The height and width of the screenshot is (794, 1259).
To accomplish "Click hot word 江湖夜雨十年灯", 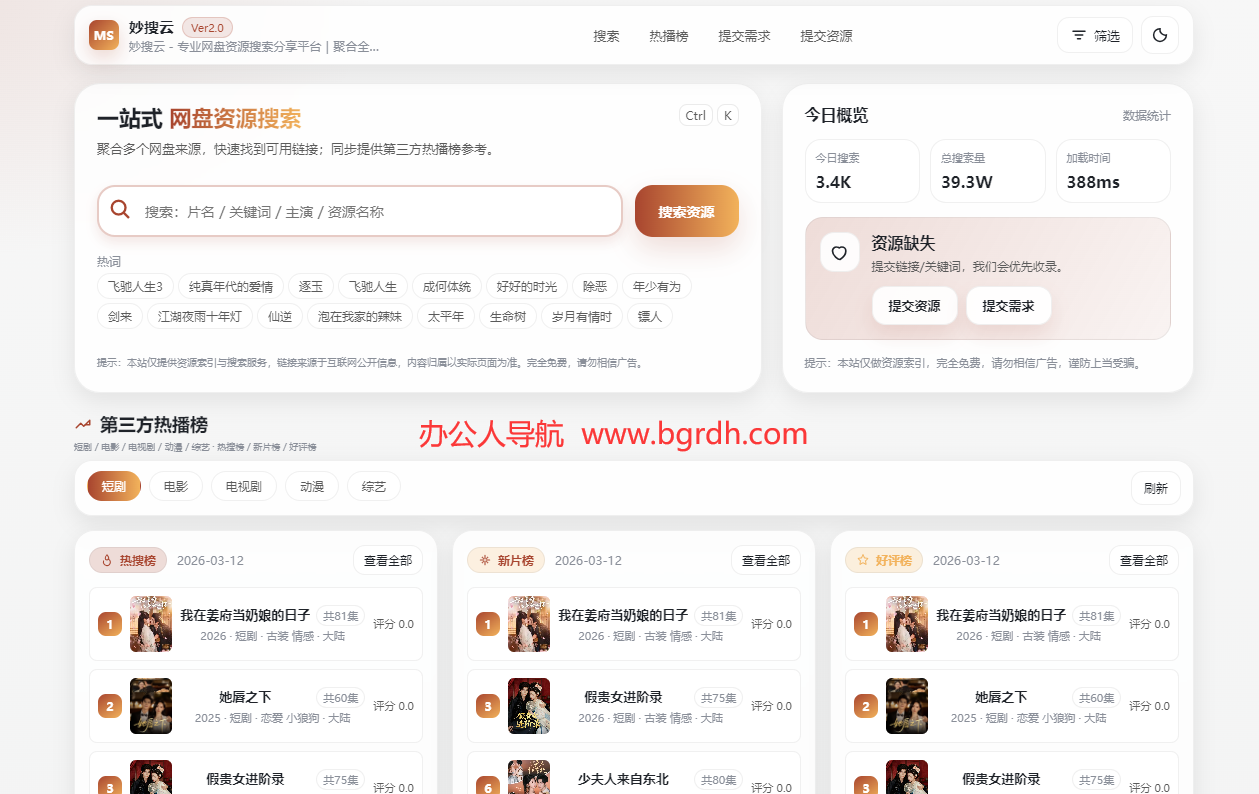I will click(x=200, y=317).
